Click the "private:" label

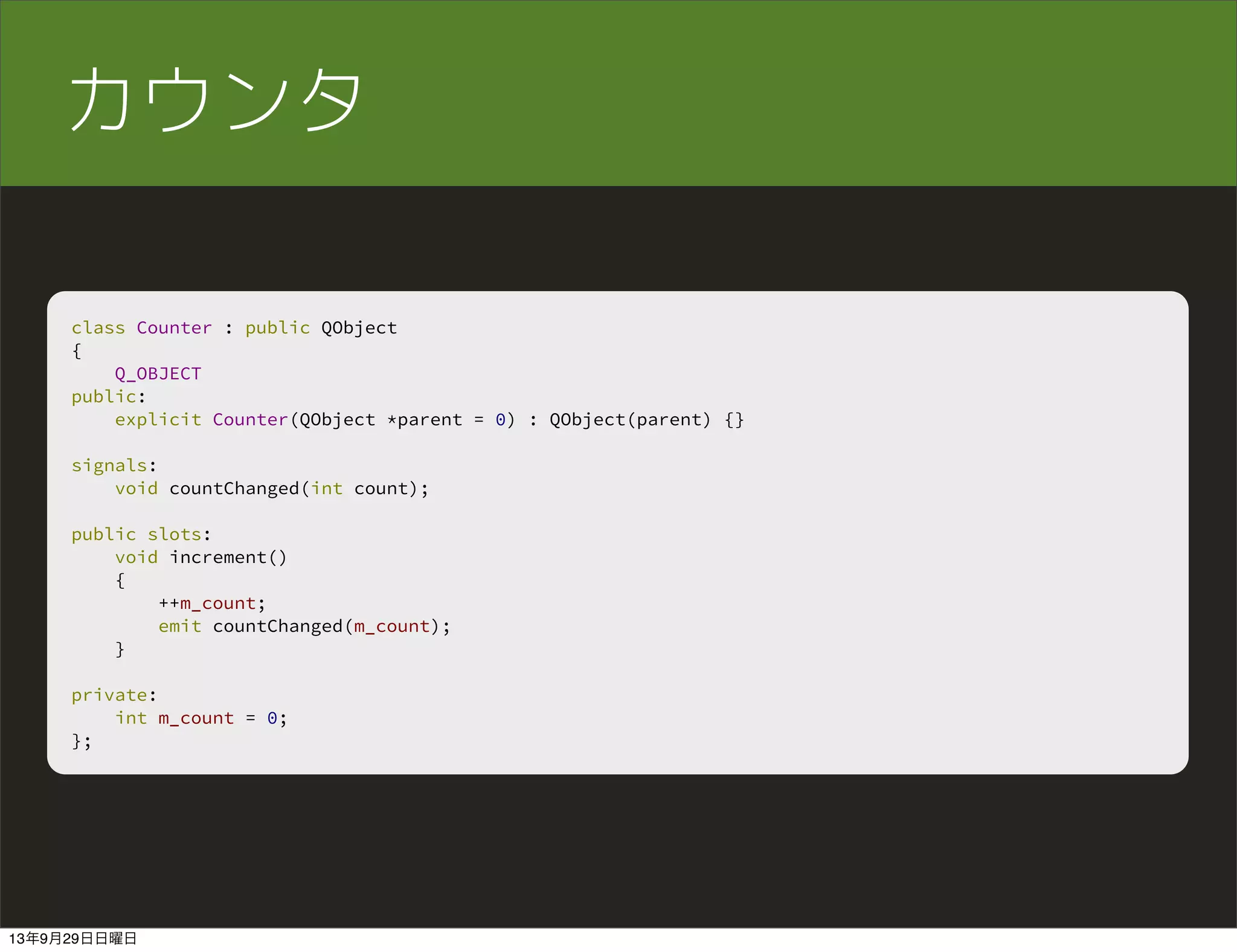point(114,695)
